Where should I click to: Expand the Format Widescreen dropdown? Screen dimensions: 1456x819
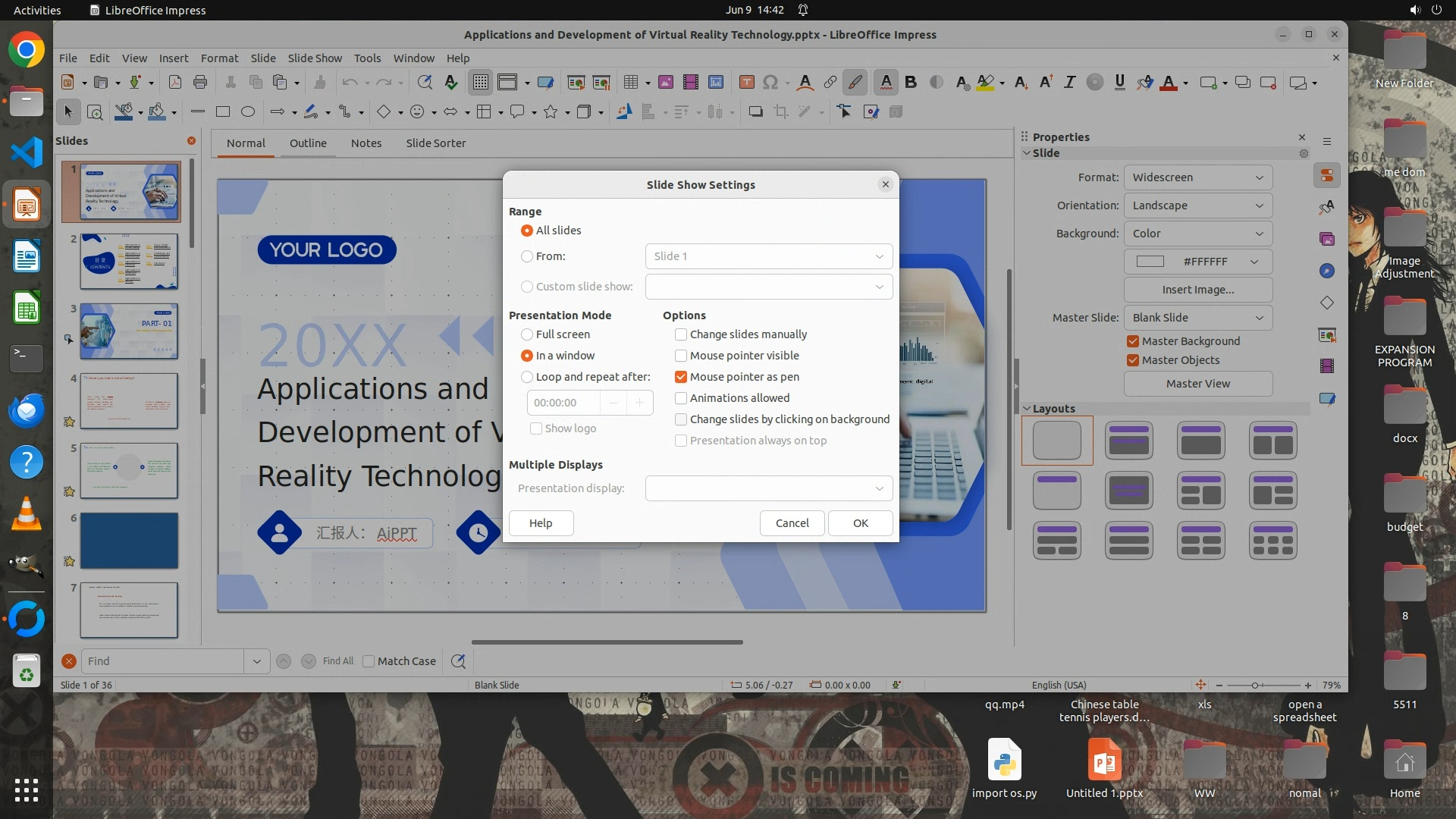coord(1197,177)
